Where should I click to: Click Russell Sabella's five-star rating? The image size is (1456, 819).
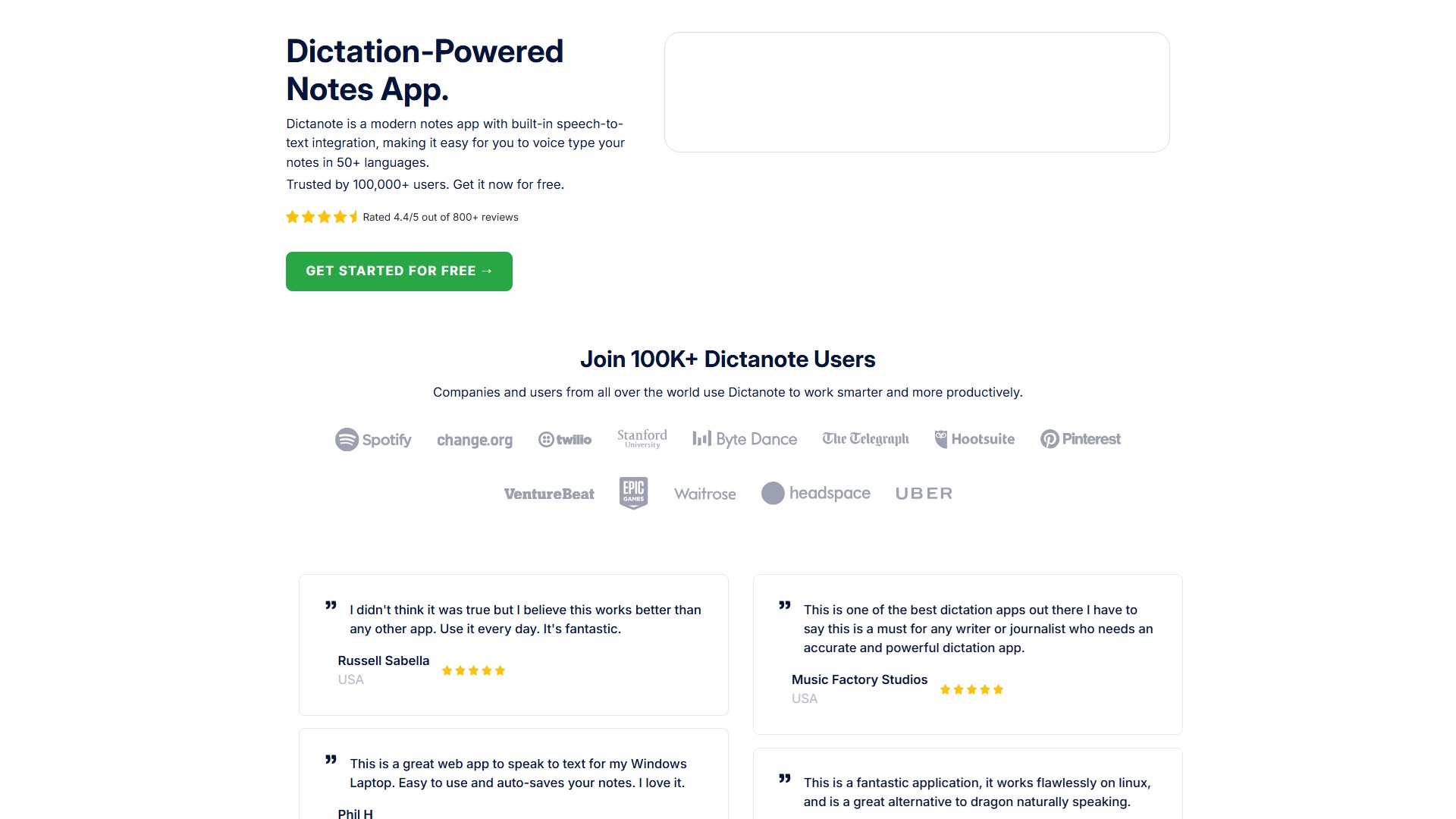tap(473, 670)
